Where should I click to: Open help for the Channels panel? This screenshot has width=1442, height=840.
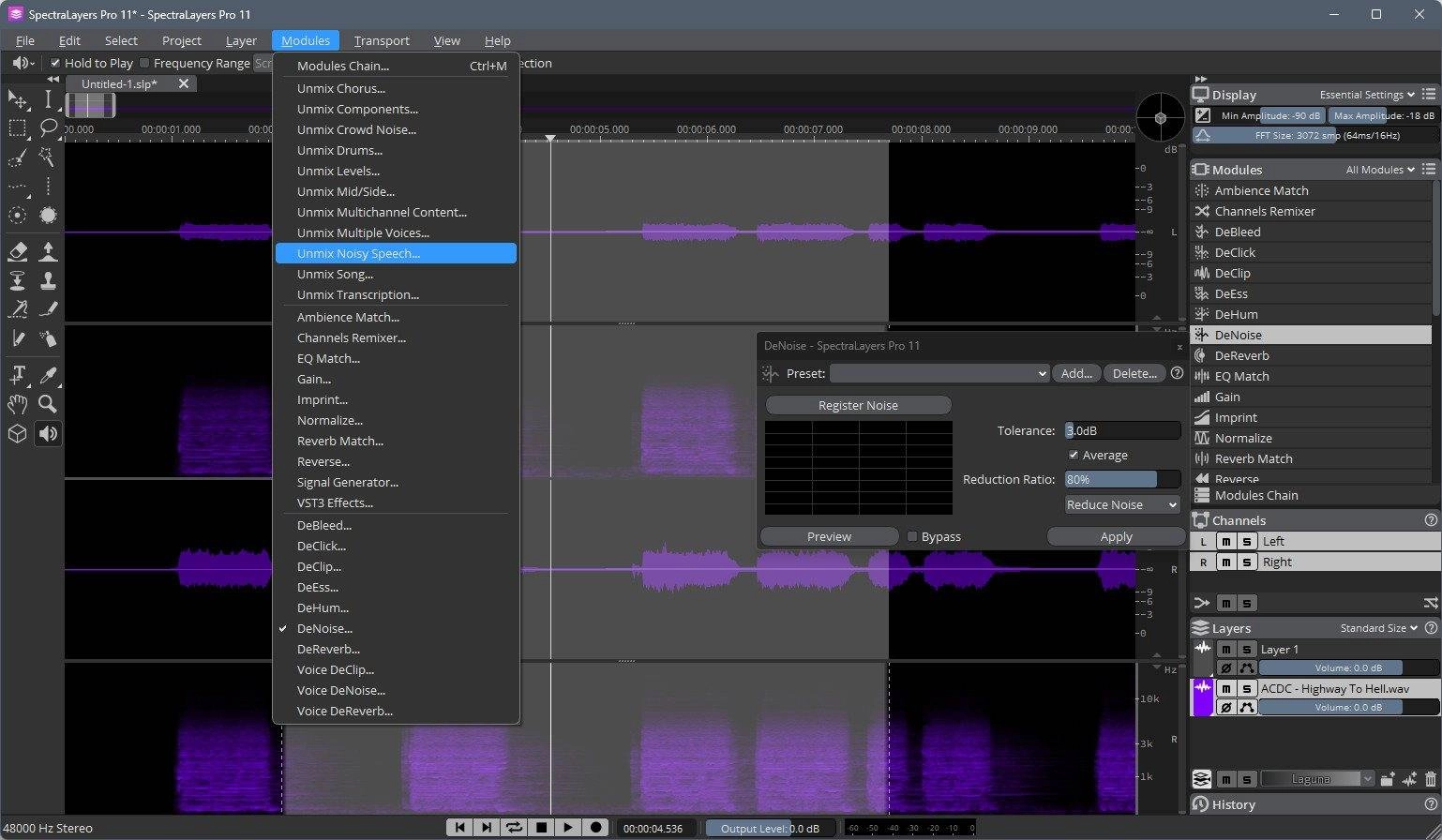[1431, 519]
